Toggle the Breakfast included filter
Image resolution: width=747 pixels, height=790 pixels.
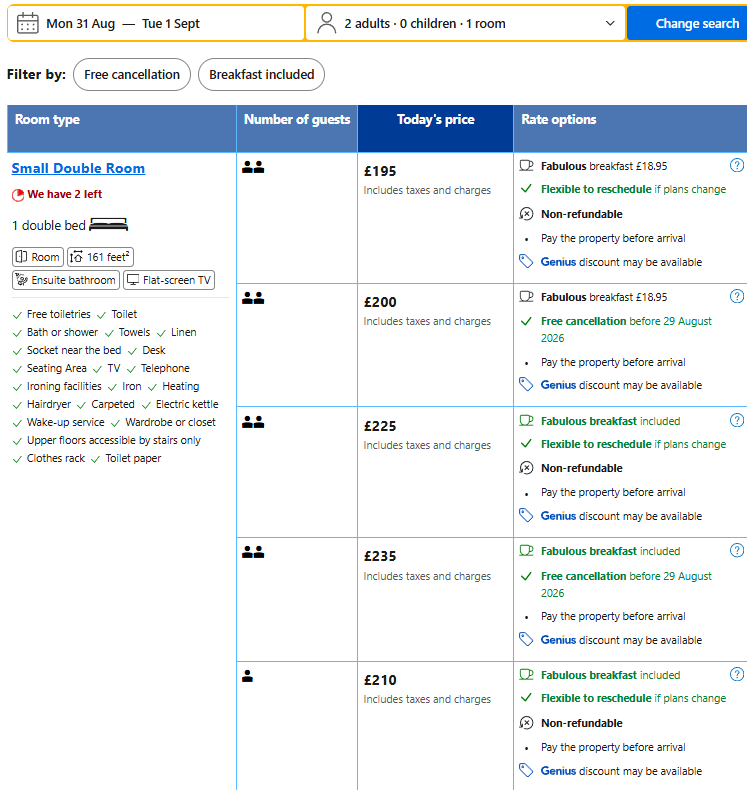tap(261, 75)
